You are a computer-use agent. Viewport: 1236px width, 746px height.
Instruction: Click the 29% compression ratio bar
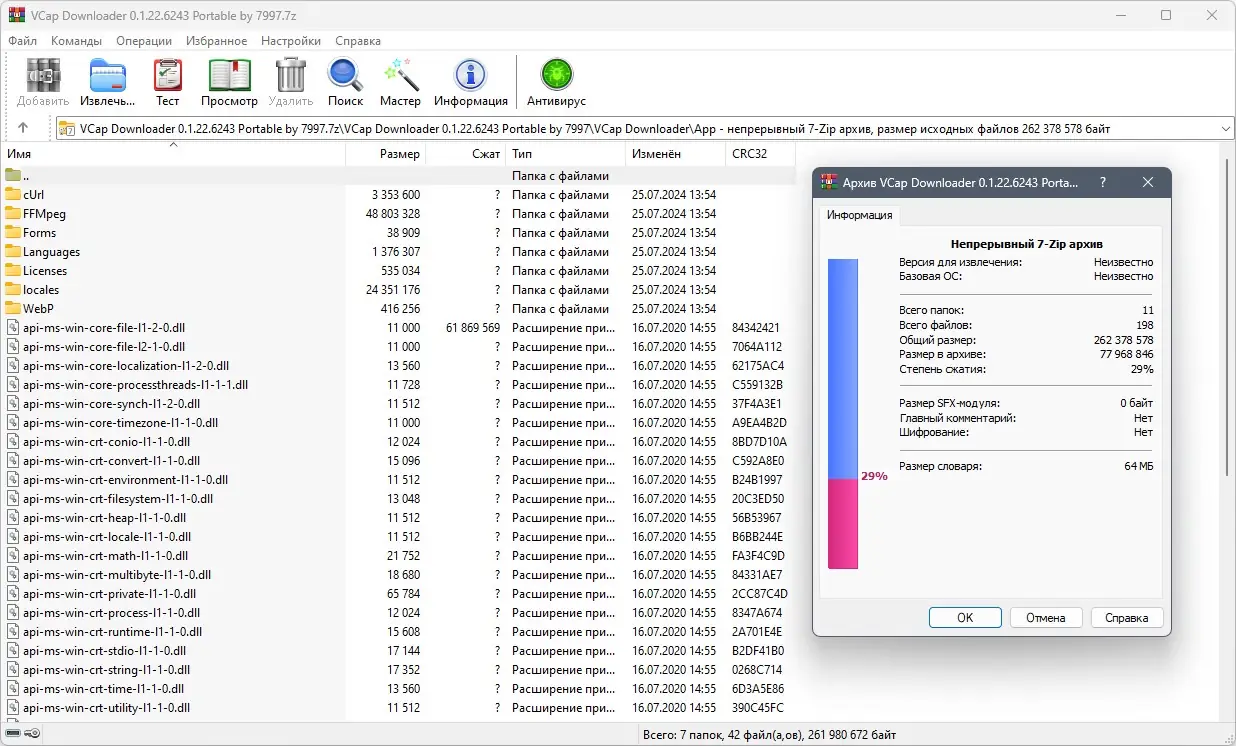[843, 414]
